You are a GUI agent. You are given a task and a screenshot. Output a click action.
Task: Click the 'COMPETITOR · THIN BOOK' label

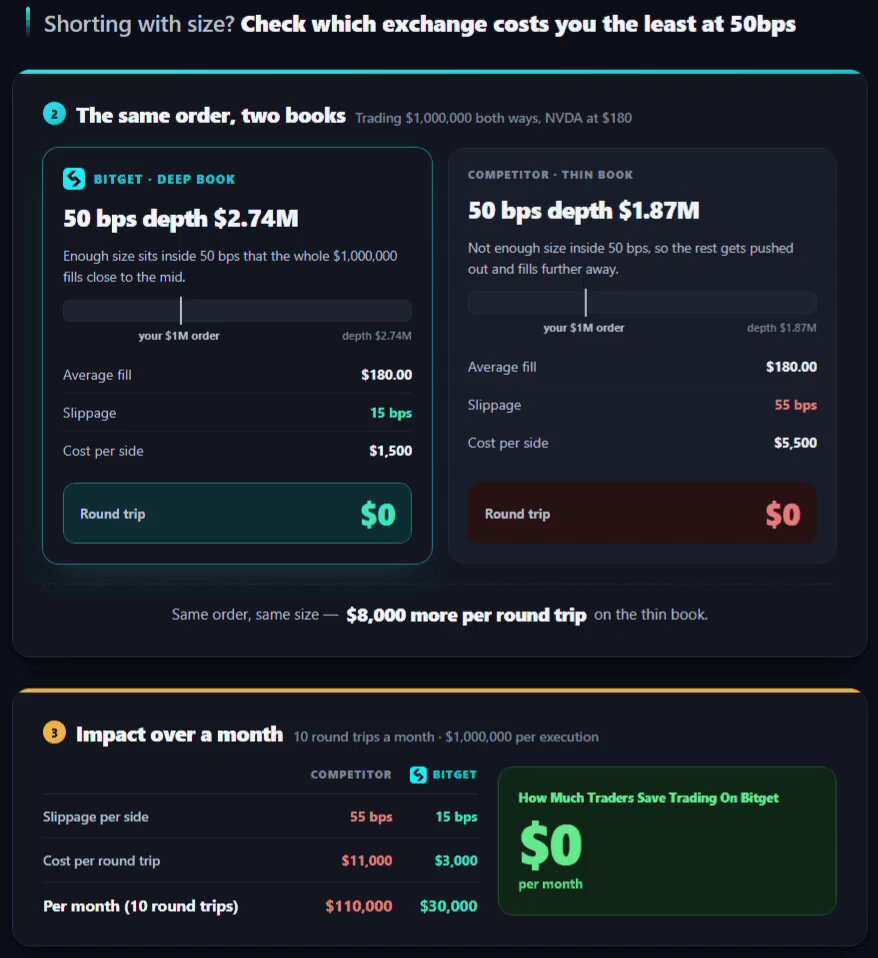coord(551,175)
